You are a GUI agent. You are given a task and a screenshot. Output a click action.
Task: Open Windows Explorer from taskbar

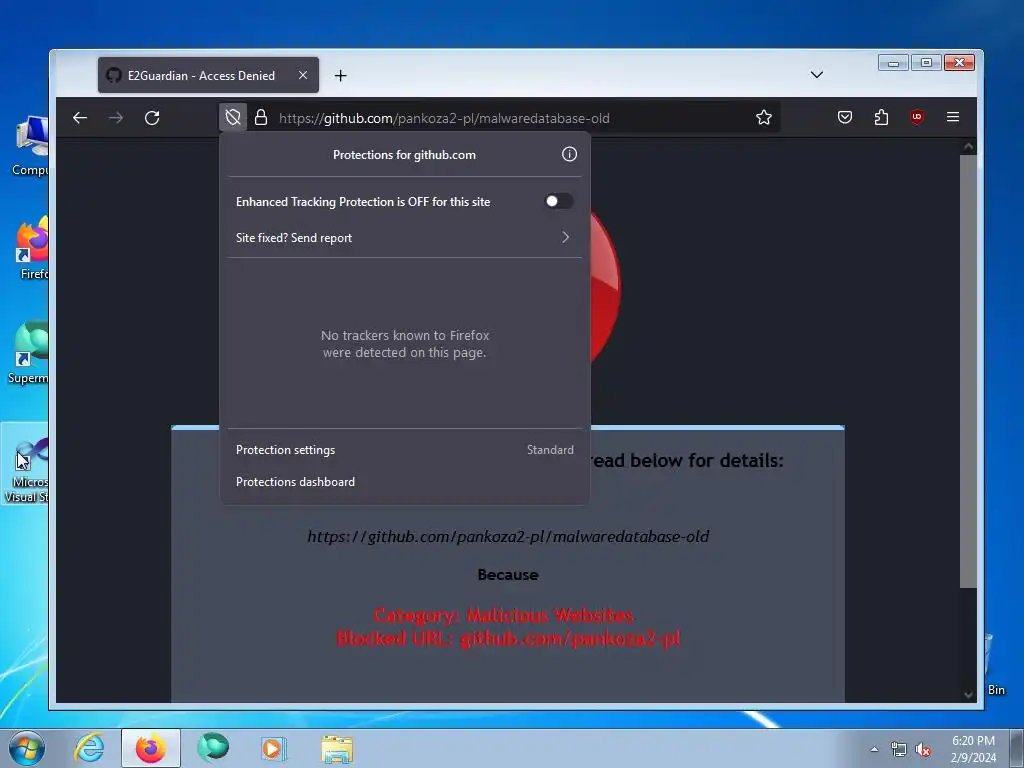[337, 748]
